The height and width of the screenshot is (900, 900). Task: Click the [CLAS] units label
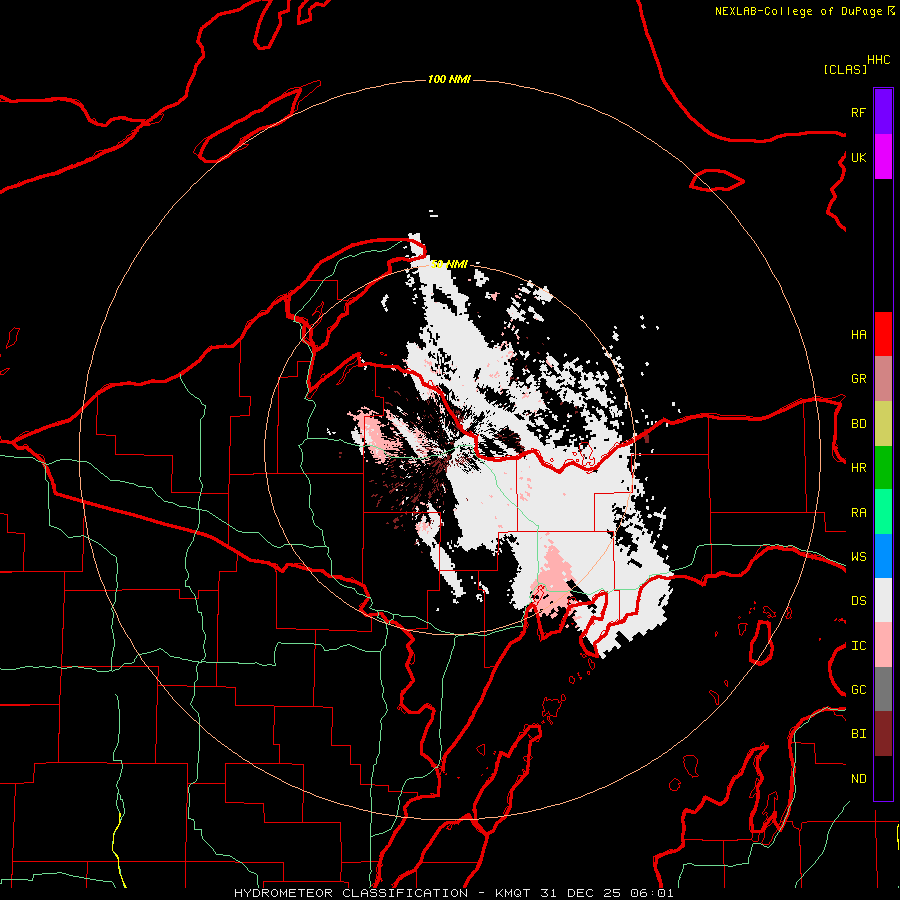pyautogui.click(x=845, y=69)
